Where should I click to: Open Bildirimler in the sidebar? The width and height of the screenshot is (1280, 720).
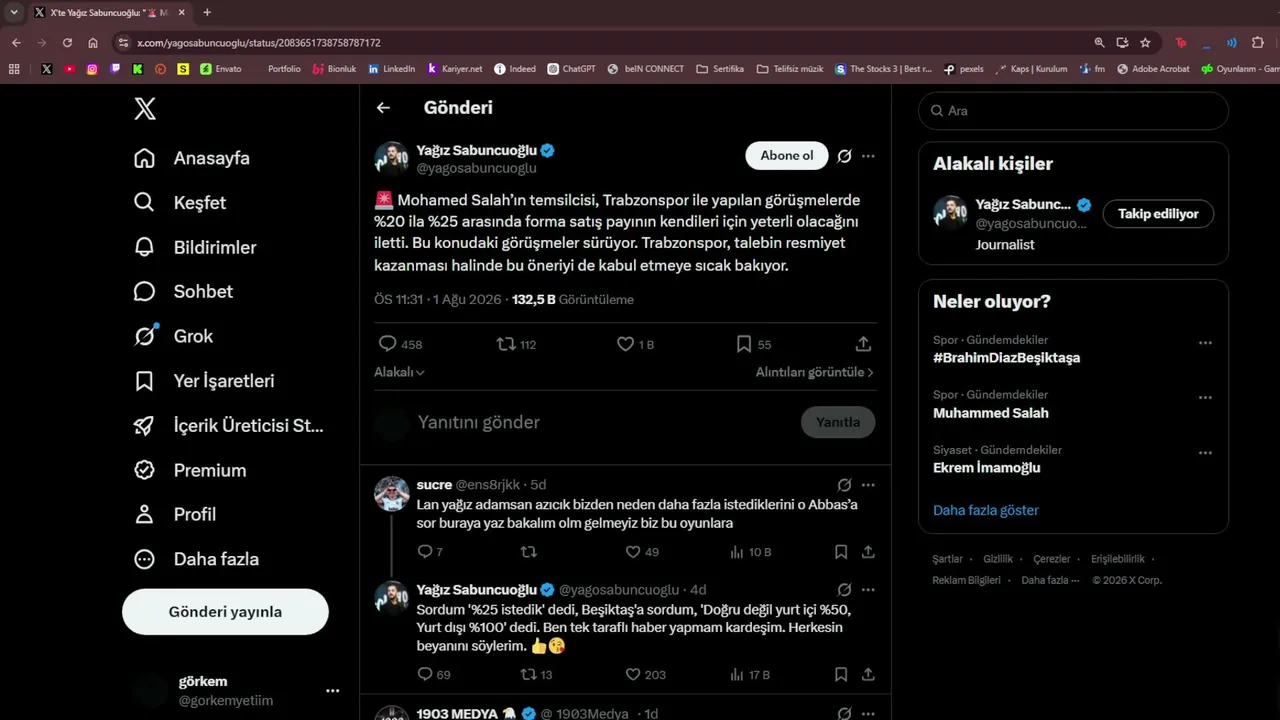click(x=194, y=247)
